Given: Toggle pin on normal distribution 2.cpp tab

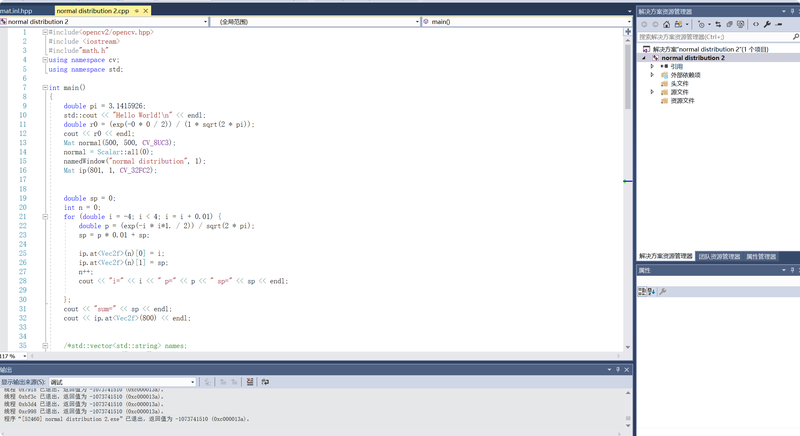Looking at the screenshot, I should (137, 11).
